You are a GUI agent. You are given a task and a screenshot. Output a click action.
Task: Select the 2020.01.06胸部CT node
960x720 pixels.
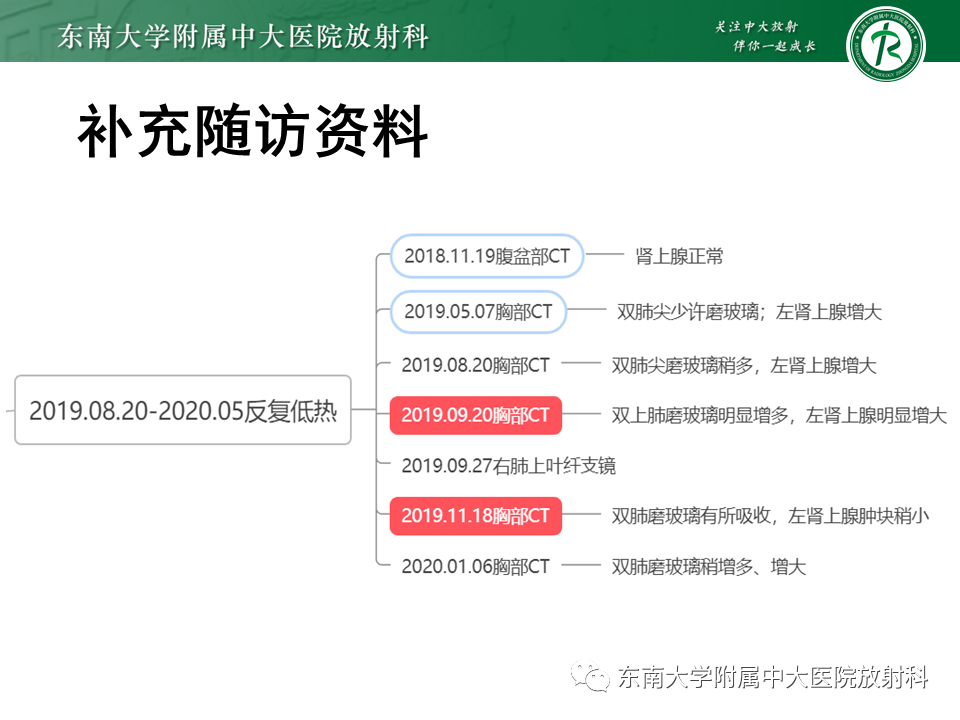(x=475, y=567)
